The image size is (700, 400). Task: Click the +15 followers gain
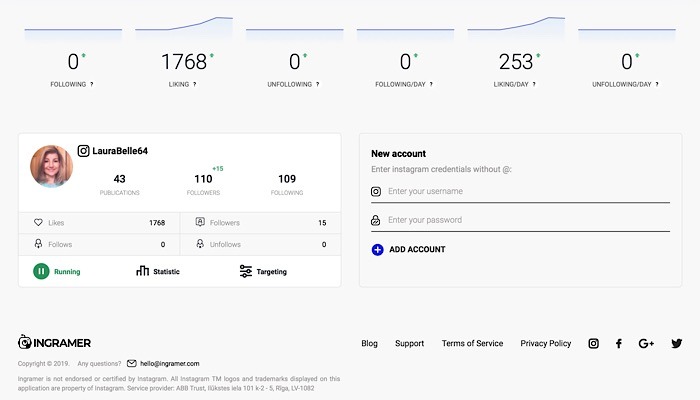pos(218,169)
